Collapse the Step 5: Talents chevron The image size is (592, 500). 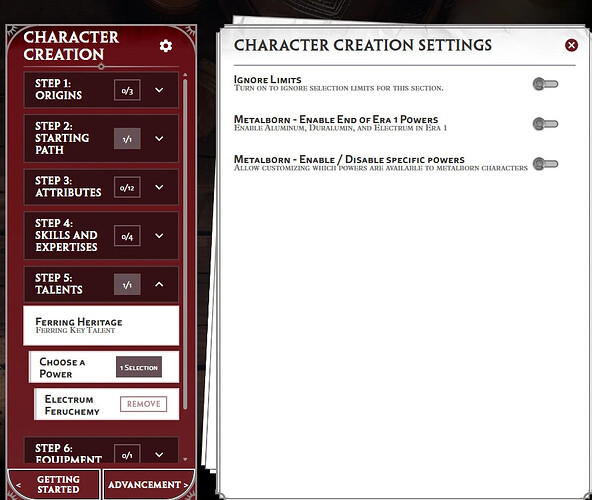coord(159,284)
